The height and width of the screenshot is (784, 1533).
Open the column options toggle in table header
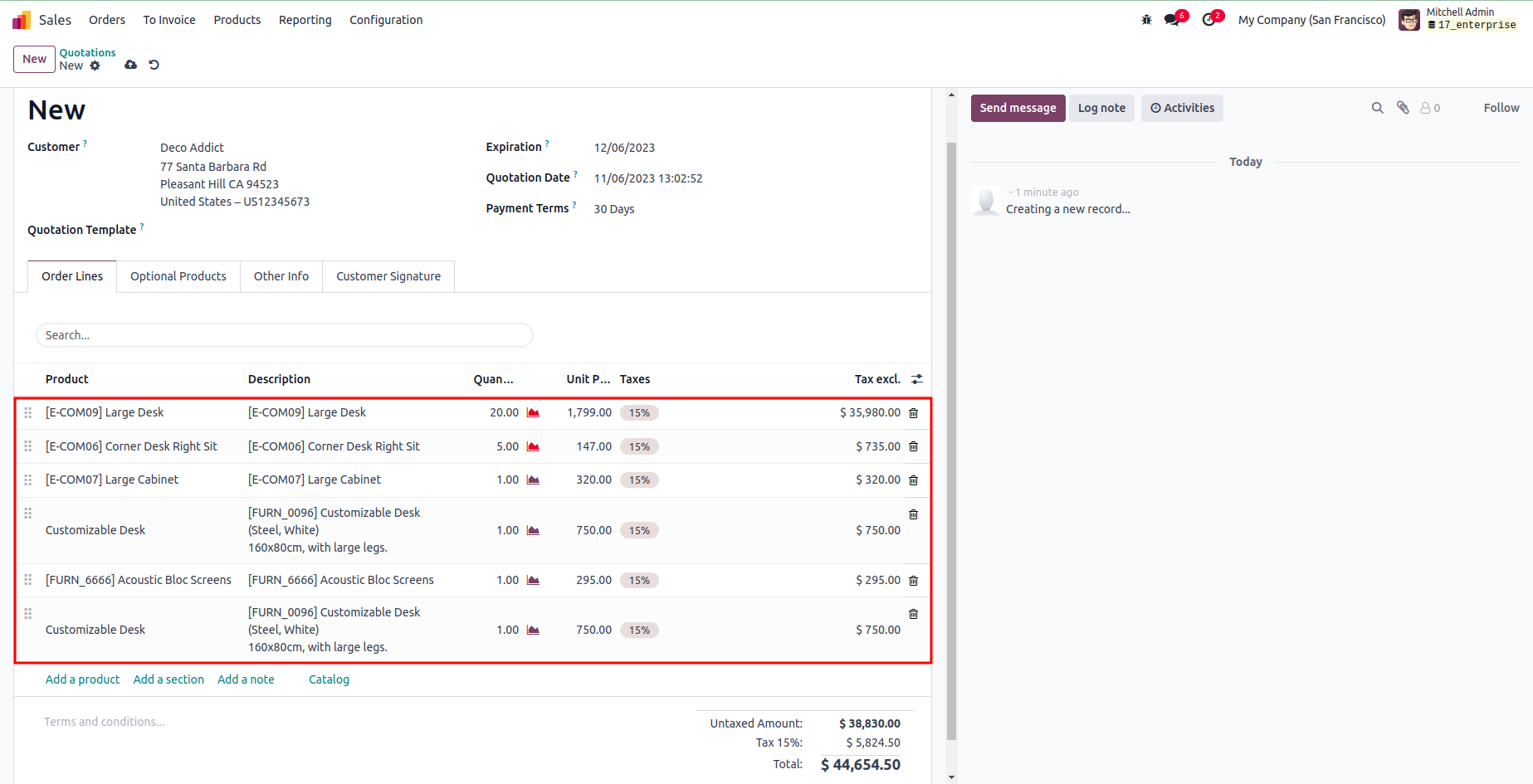click(916, 379)
